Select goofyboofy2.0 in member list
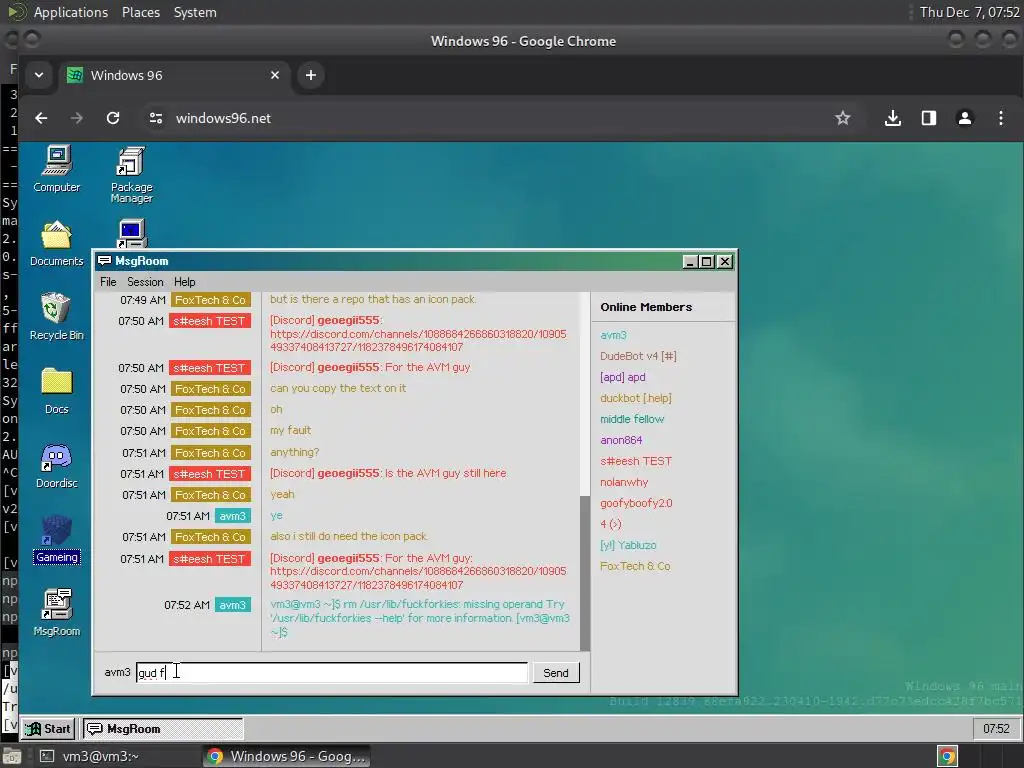 click(x=636, y=503)
